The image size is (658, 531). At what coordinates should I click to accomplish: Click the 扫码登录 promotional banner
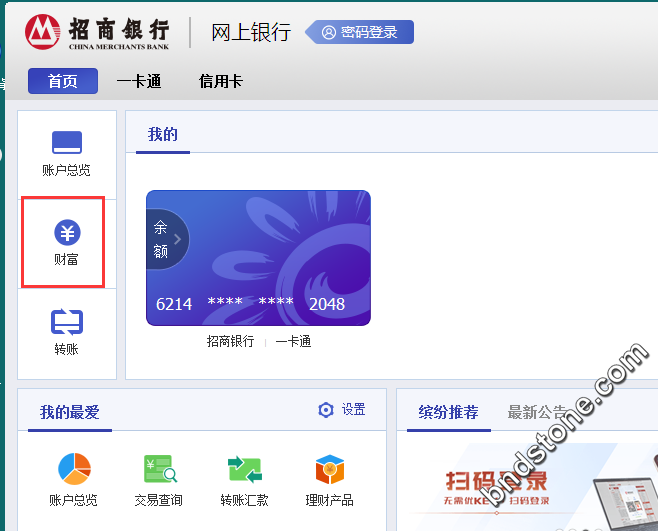tap(527, 487)
